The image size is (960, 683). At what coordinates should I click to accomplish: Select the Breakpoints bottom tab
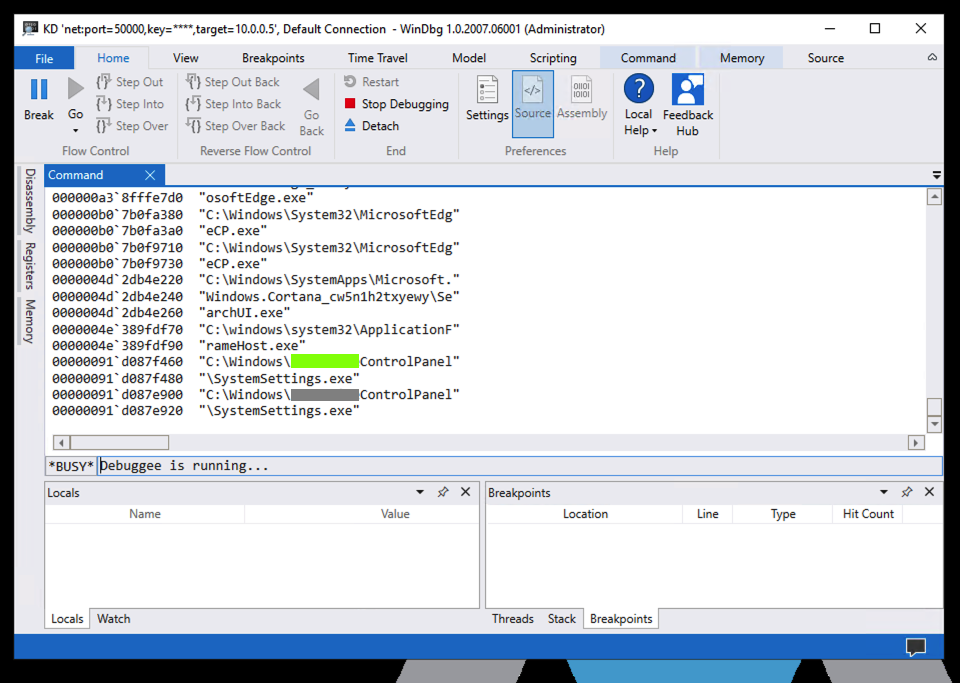click(x=621, y=619)
